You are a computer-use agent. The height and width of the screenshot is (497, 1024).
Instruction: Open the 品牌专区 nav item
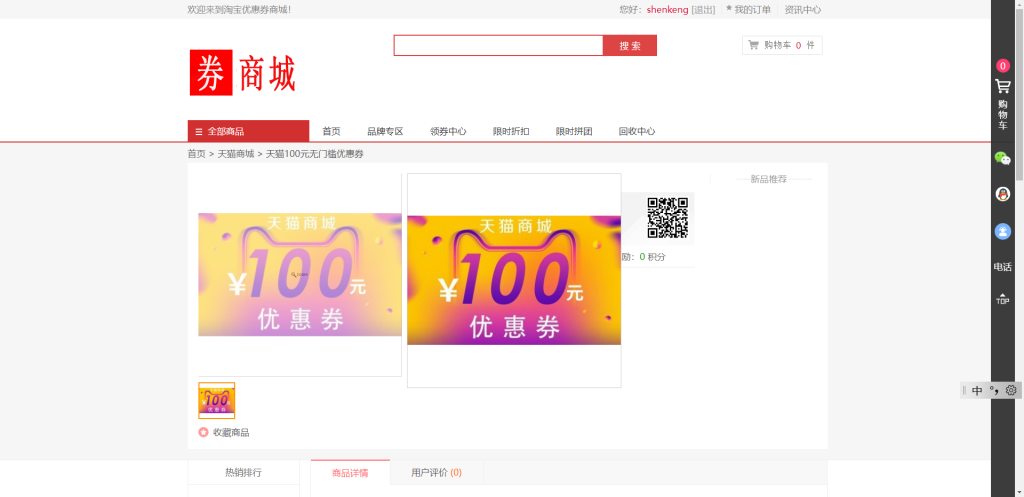(x=385, y=131)
